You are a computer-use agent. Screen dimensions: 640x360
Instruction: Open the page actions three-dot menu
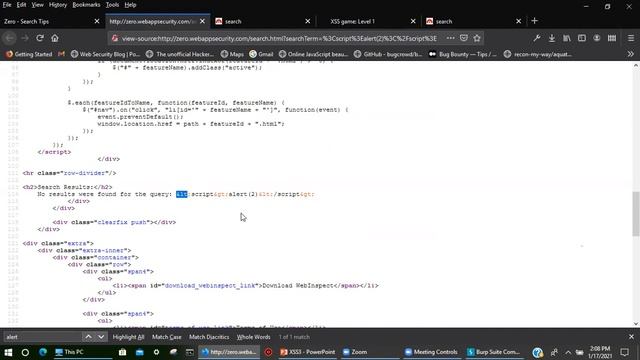click(450, 38)
